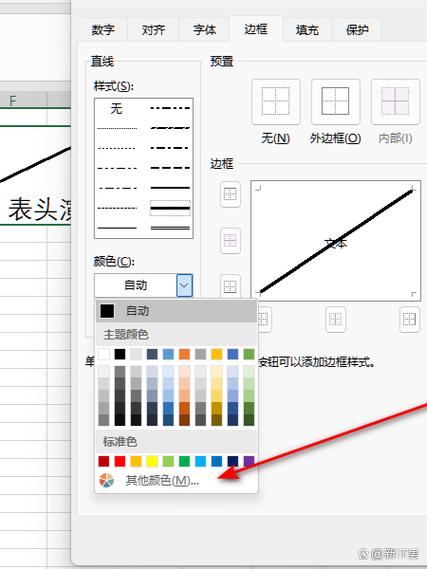Viewport: 427px width, 569px height.
Task: Choose the 无 line style
Action: (x=117, y=108)
